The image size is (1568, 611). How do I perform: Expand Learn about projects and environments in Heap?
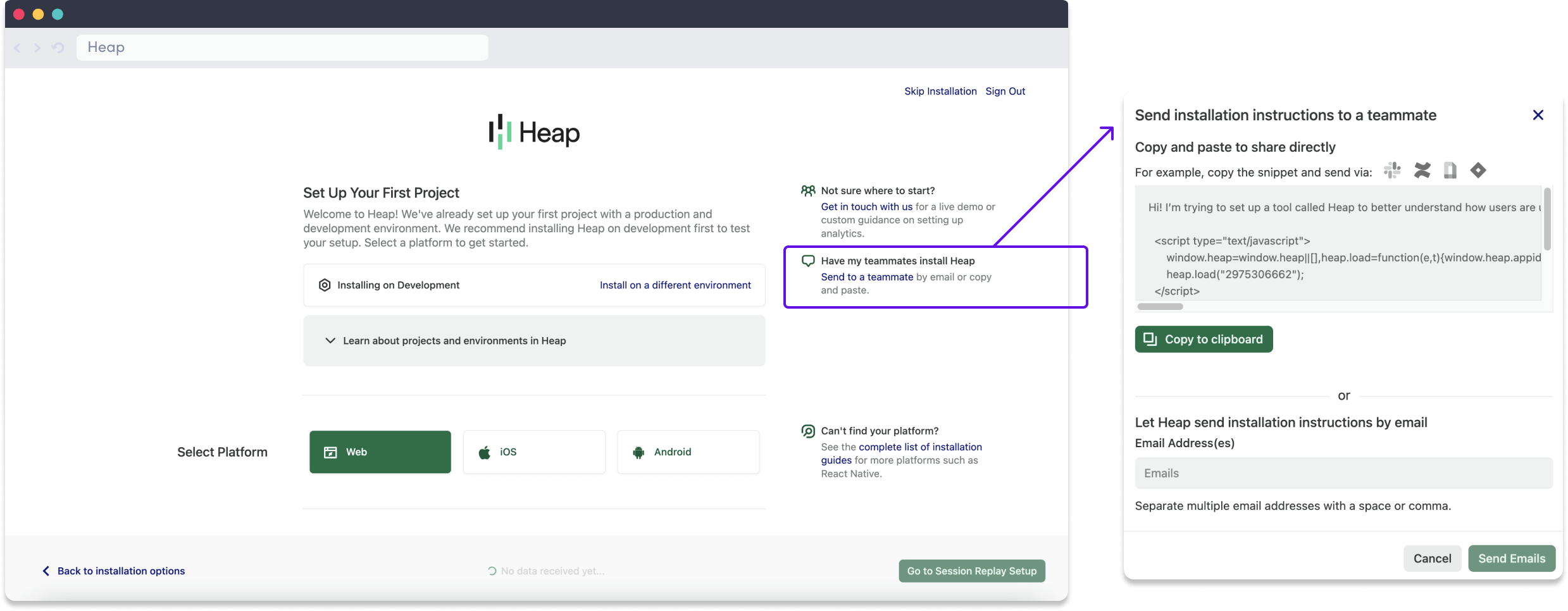click(x=534, y=341)
